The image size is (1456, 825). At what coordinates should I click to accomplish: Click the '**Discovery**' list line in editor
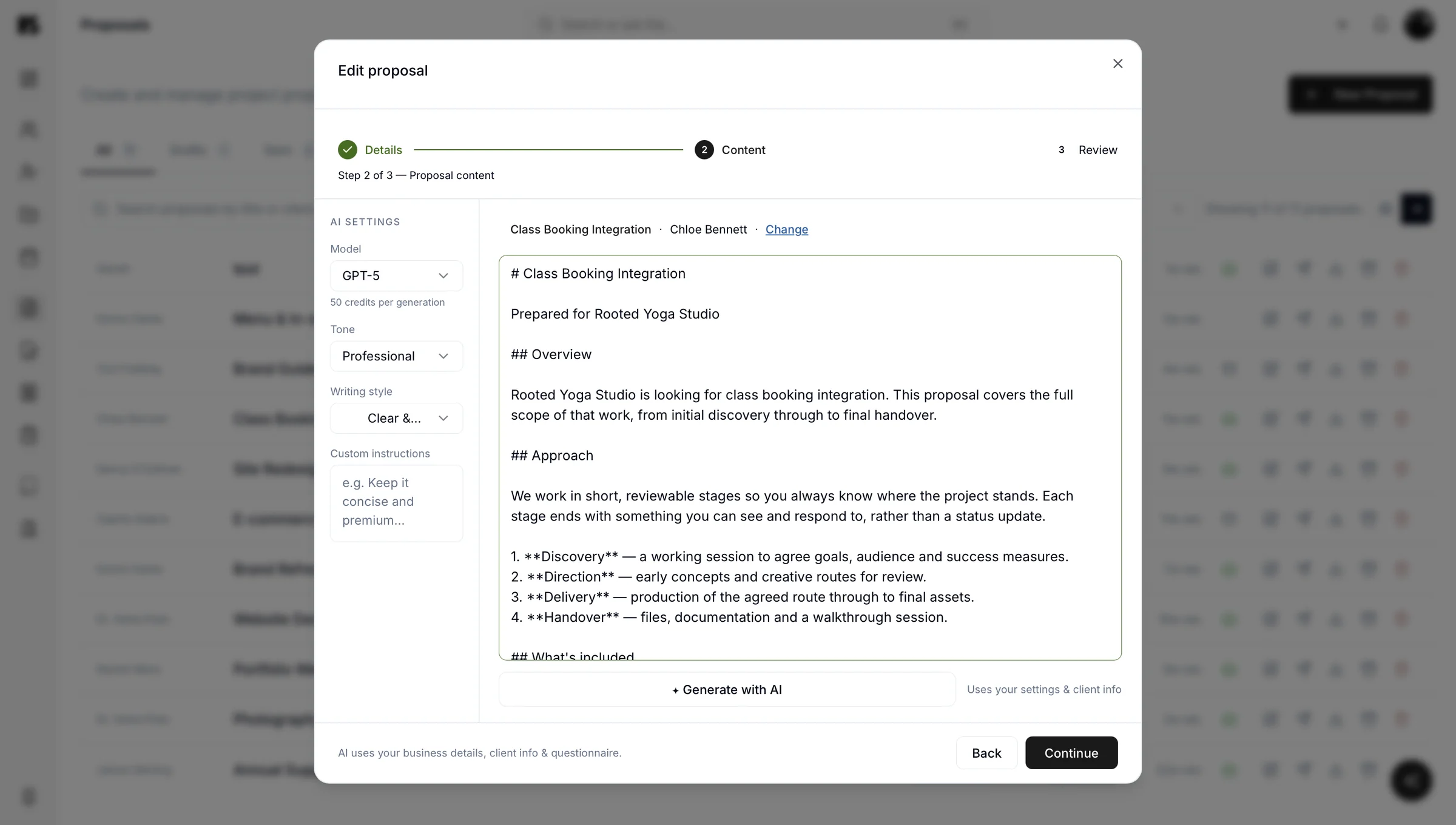789,557
